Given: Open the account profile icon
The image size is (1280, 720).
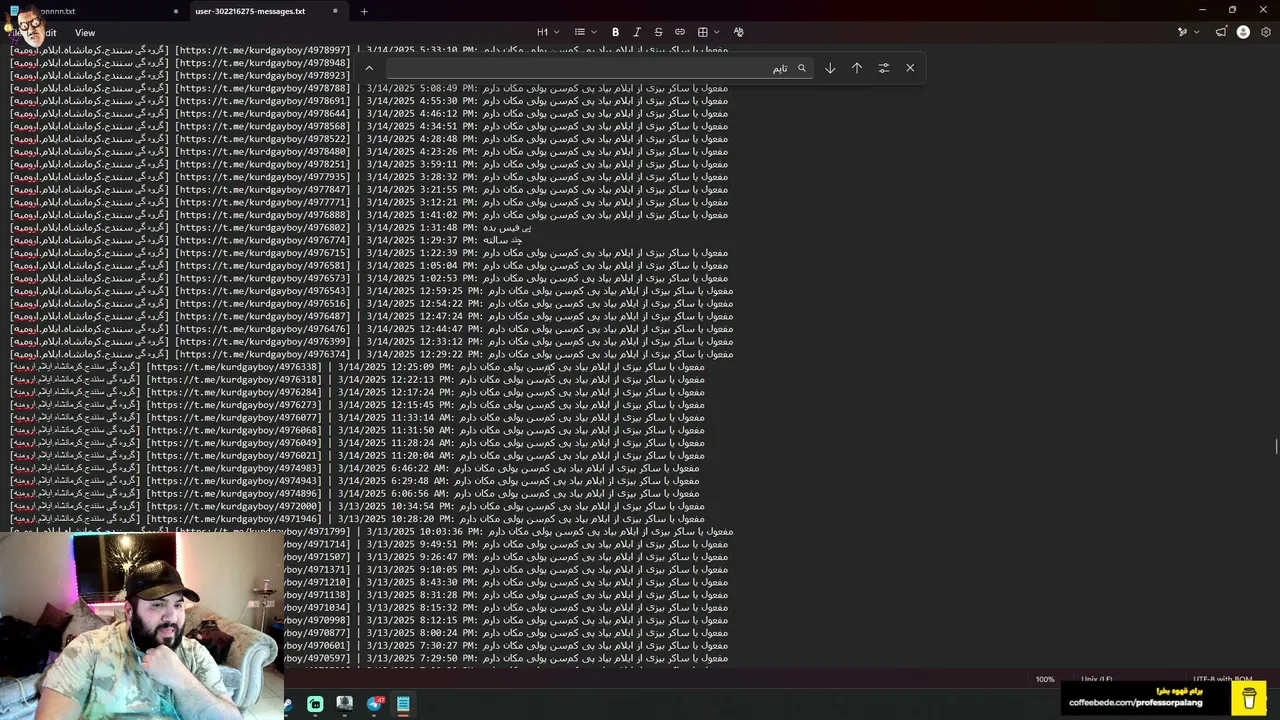Looking at the screenshot, I should coord(1243,32).
